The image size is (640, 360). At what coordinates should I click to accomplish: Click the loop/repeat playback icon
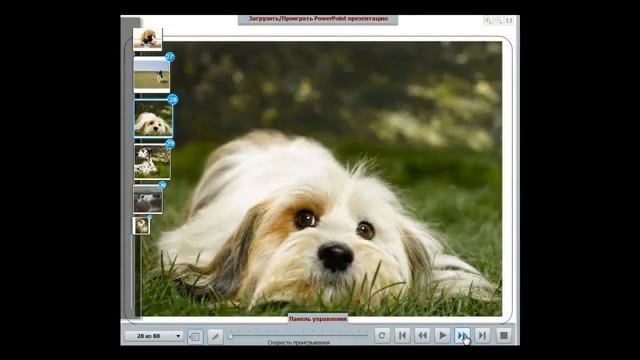(382, 336)
